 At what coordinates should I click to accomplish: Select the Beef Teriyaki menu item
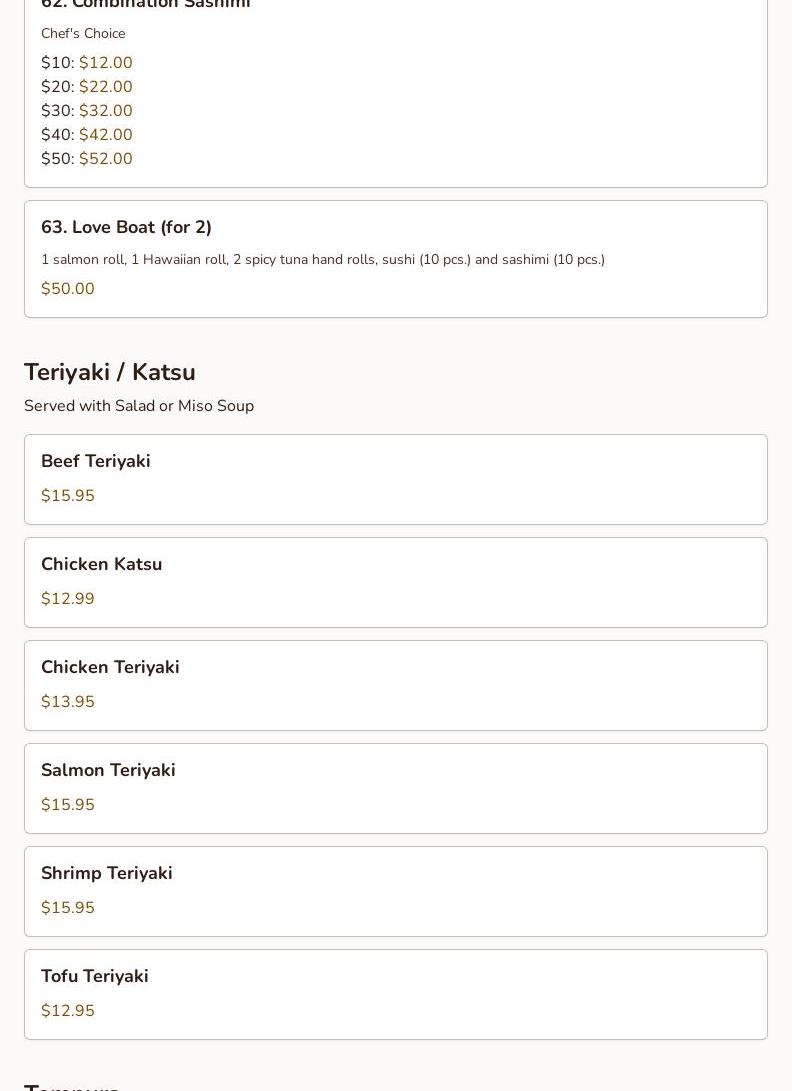point(96,461)
